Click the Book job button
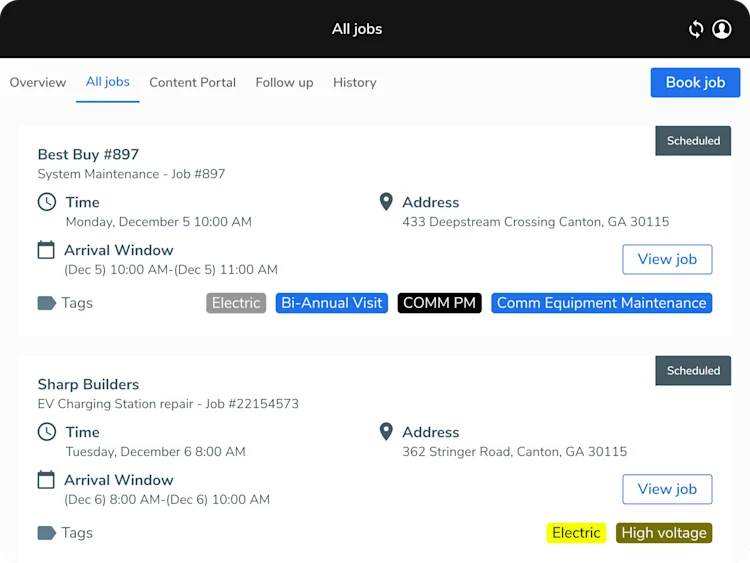750x563 pixels. pos(695,82)
